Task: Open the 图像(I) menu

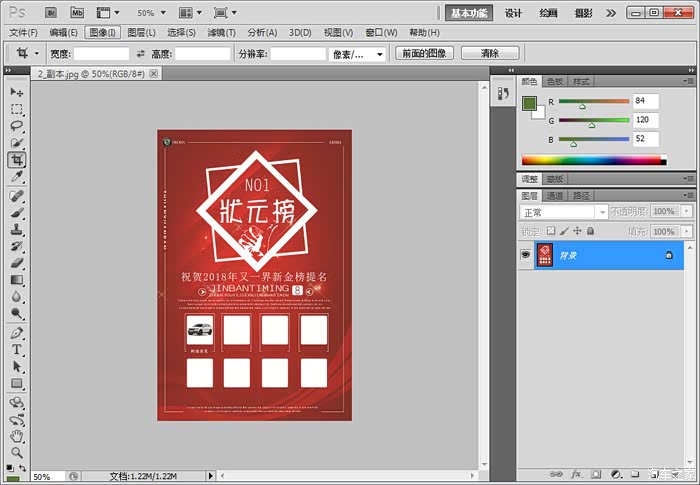Action: tap(101, 32)
